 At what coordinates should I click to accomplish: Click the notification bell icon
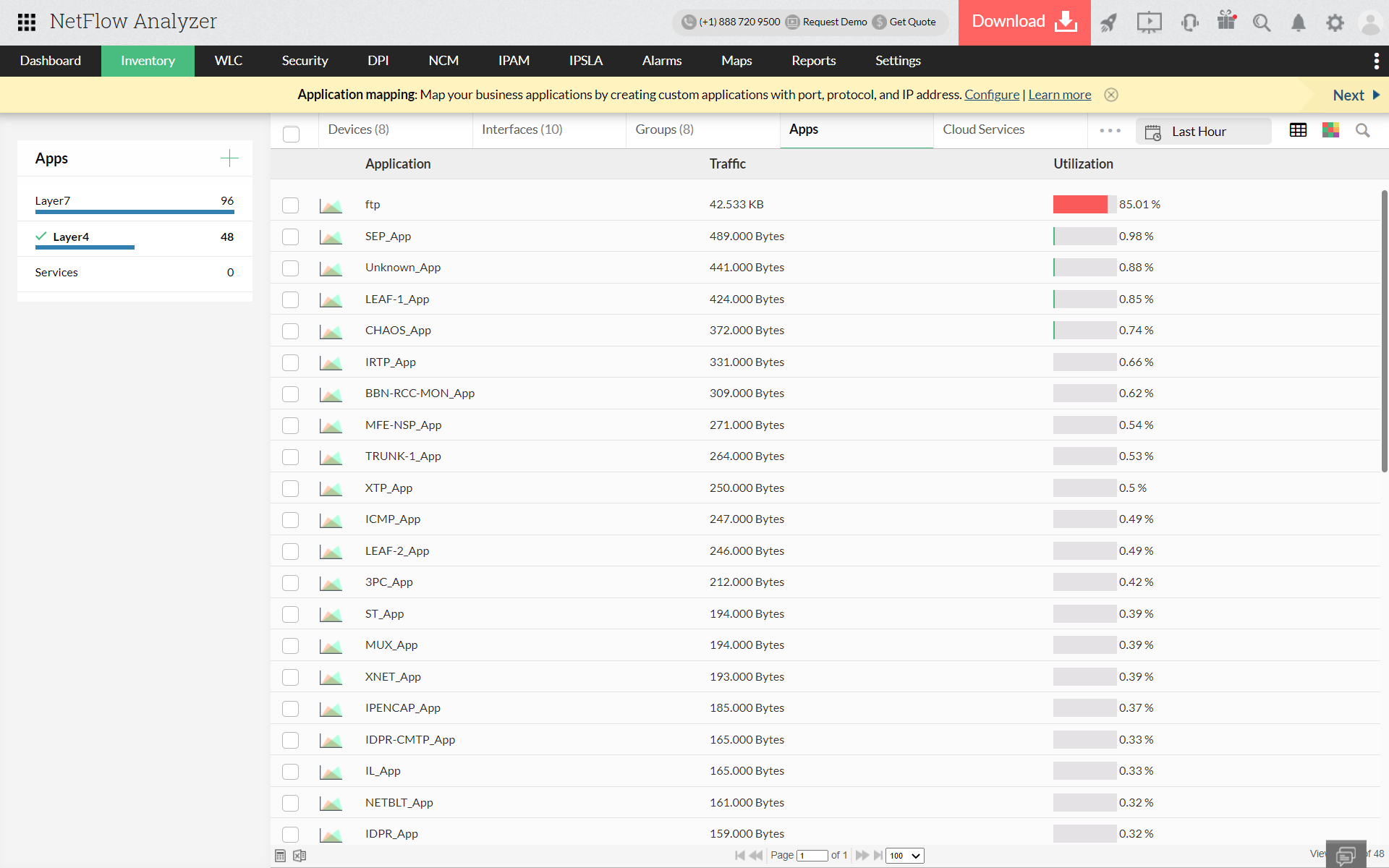[x=1299, y=22]
